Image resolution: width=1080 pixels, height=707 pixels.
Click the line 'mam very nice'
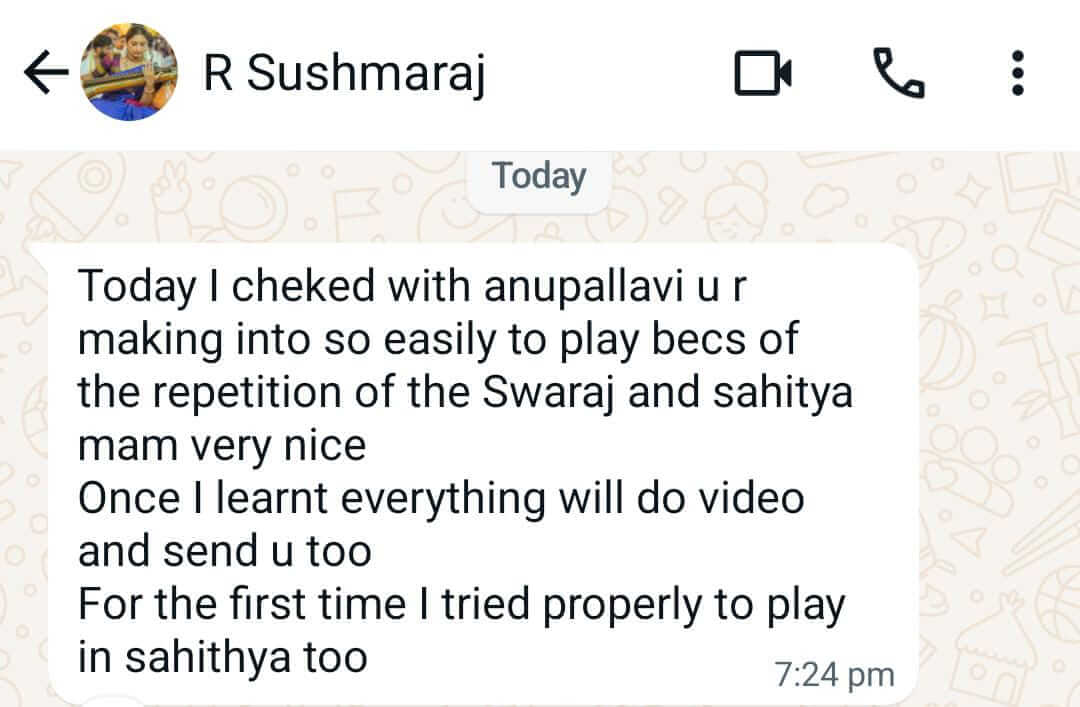[222, 446]
